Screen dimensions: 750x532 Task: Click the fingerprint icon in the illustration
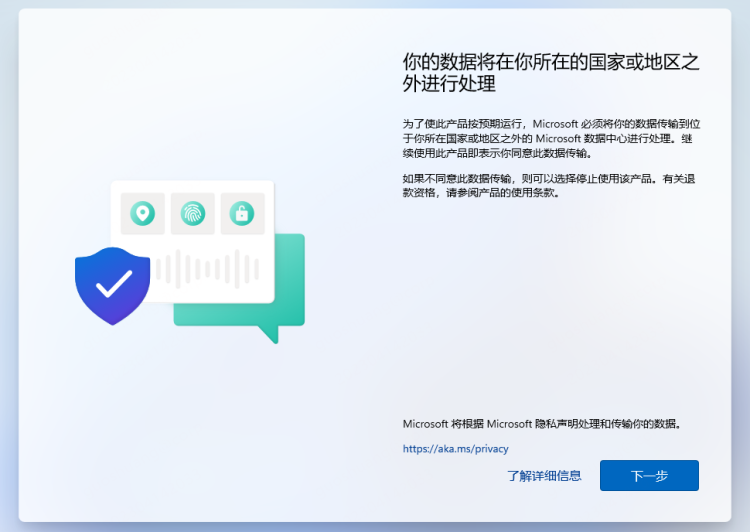[x=192, y=213]
